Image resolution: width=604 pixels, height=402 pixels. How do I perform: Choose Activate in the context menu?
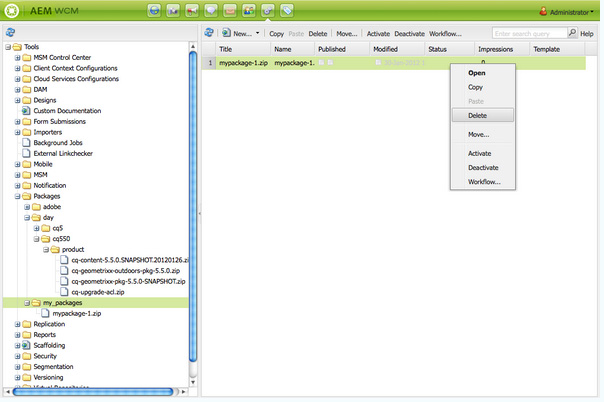click(x=483, y=153)
